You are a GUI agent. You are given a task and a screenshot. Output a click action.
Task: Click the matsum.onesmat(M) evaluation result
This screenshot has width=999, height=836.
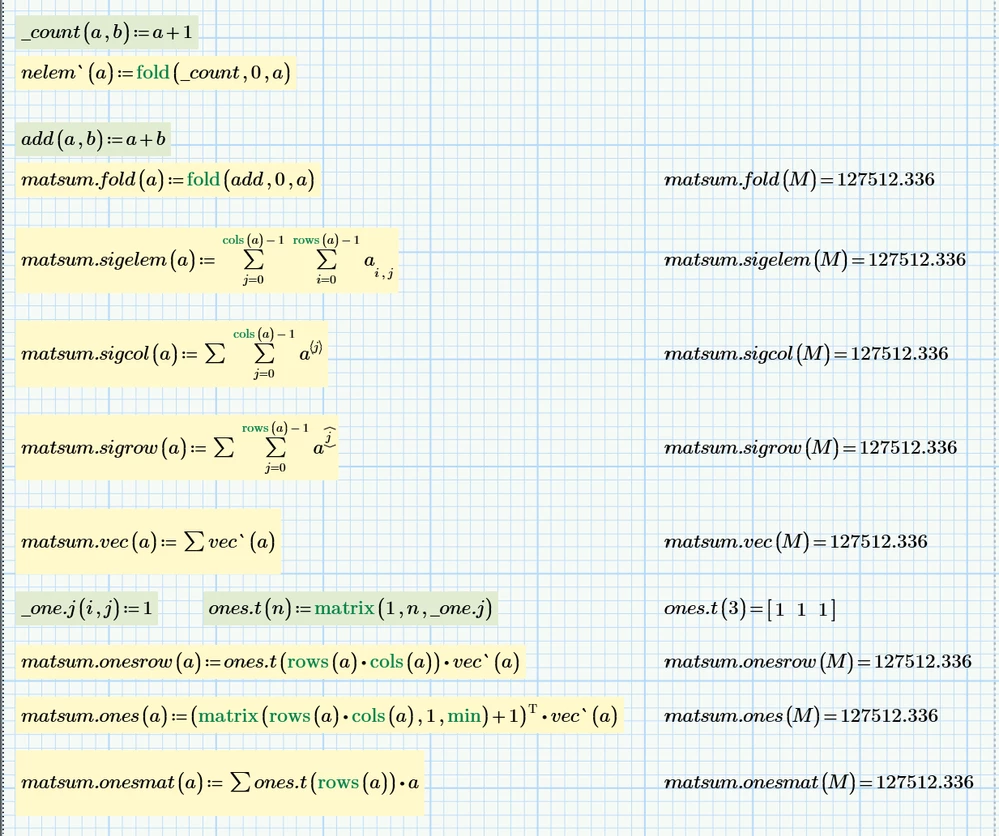pyautogui.click(x=819, y=782)
